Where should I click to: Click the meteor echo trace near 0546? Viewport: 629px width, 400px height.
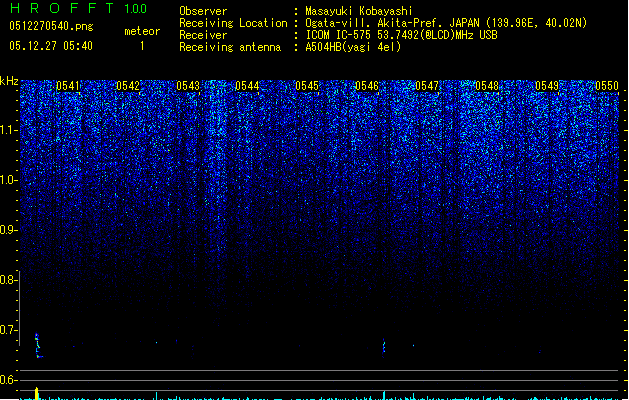384,346
